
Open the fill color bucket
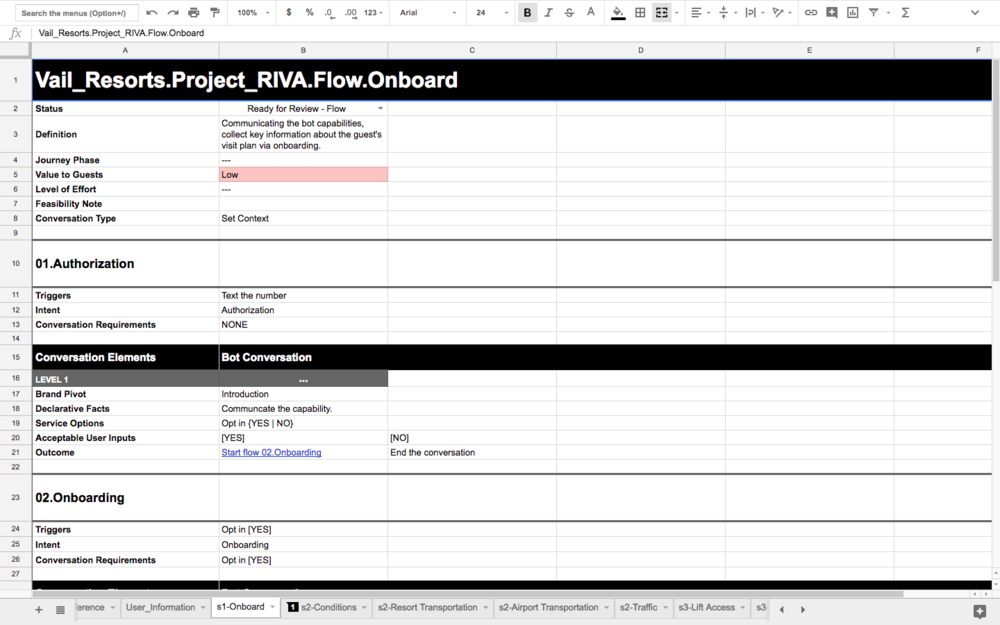coord(618,13)
